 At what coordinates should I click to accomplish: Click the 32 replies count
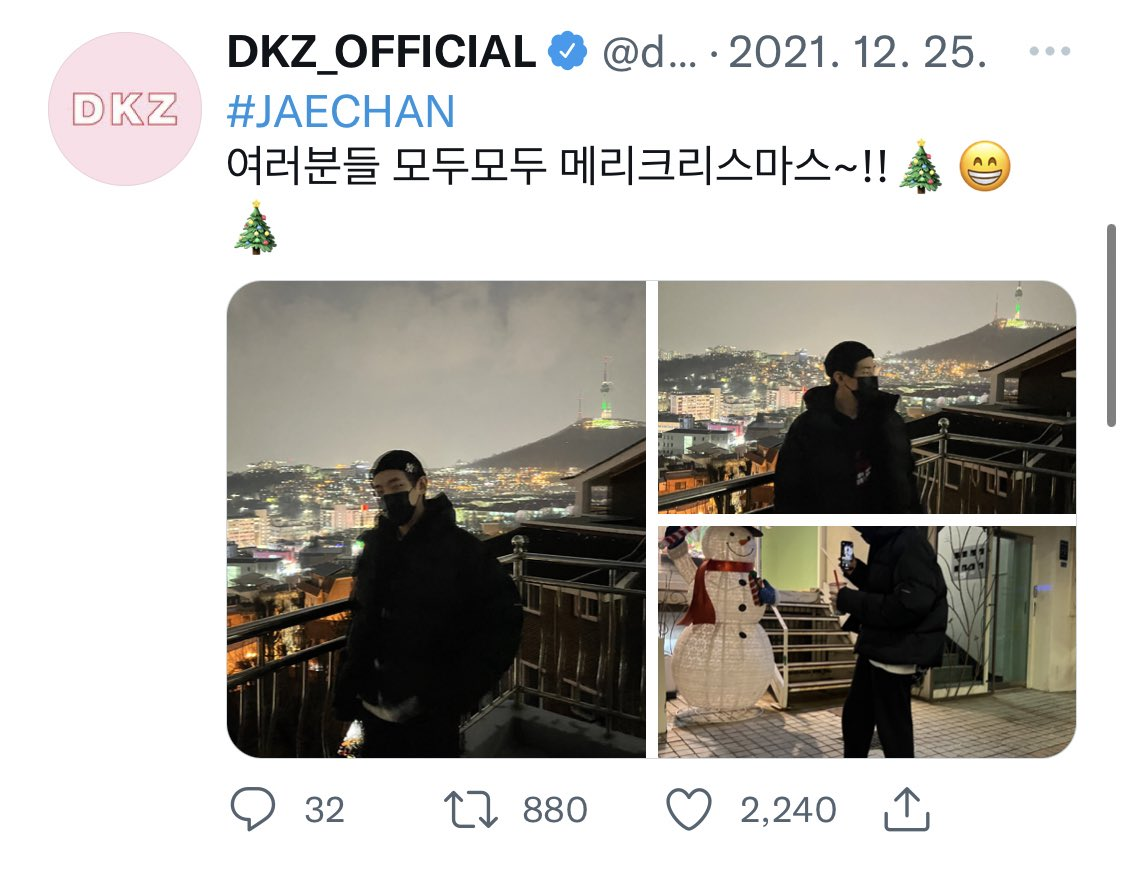(x=324, y=810)
